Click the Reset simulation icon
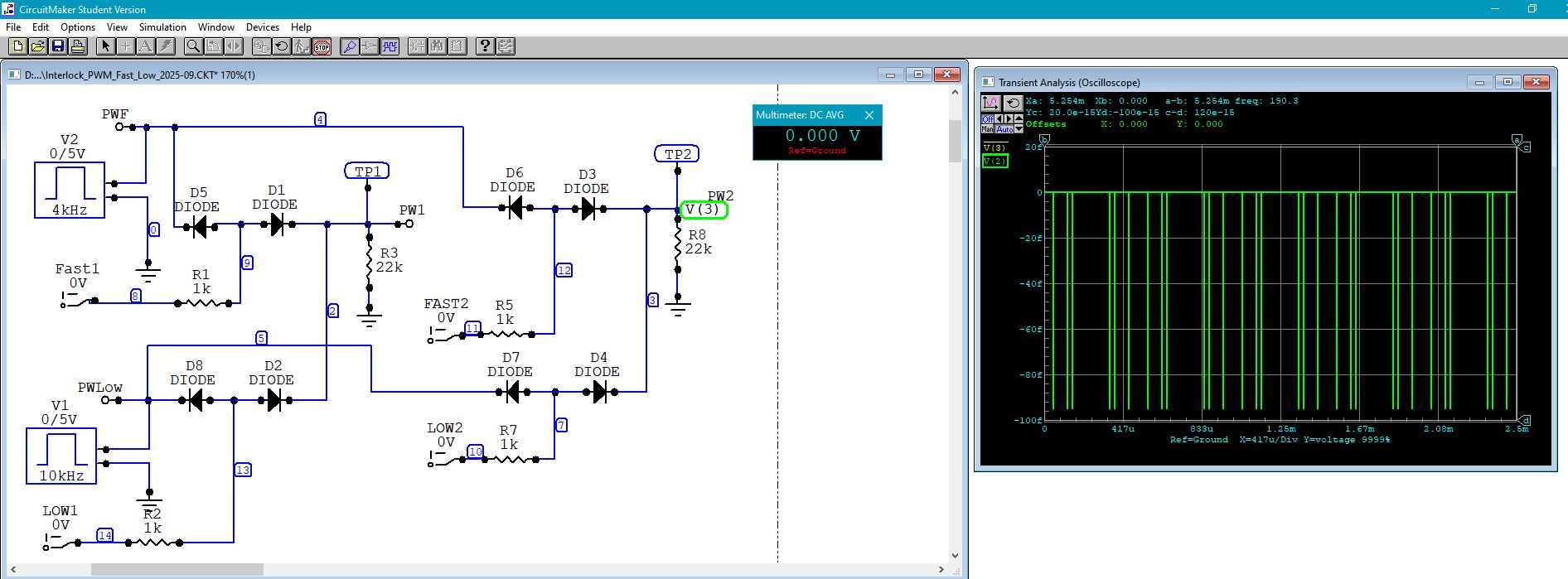The height and width of the screenshot is (579, 1568). coord(282,46)
